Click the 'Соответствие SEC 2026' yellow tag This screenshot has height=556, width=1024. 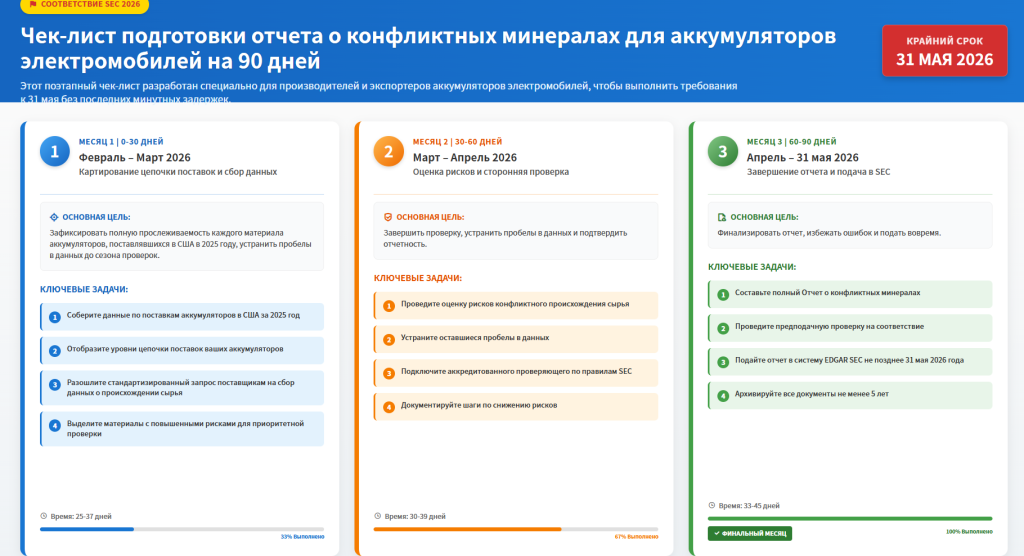[x=84, y=5]
